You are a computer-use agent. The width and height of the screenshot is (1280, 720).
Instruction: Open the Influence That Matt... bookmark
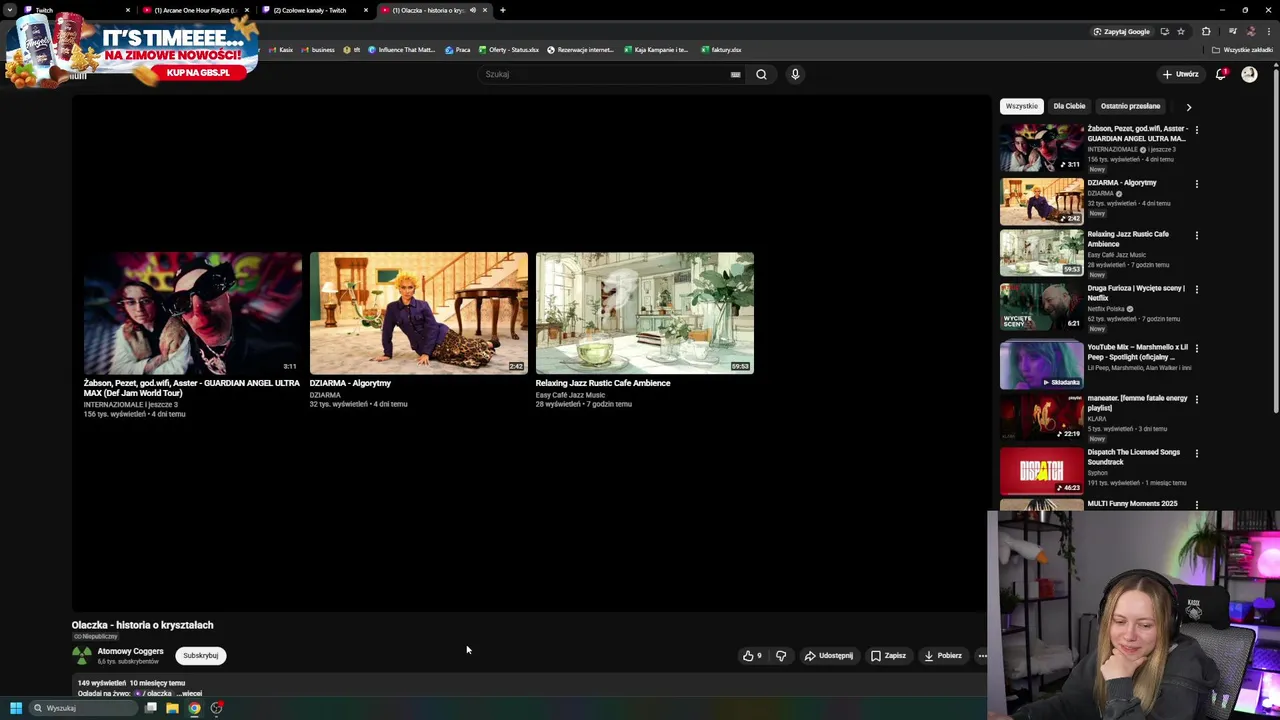tap(401, 50)
